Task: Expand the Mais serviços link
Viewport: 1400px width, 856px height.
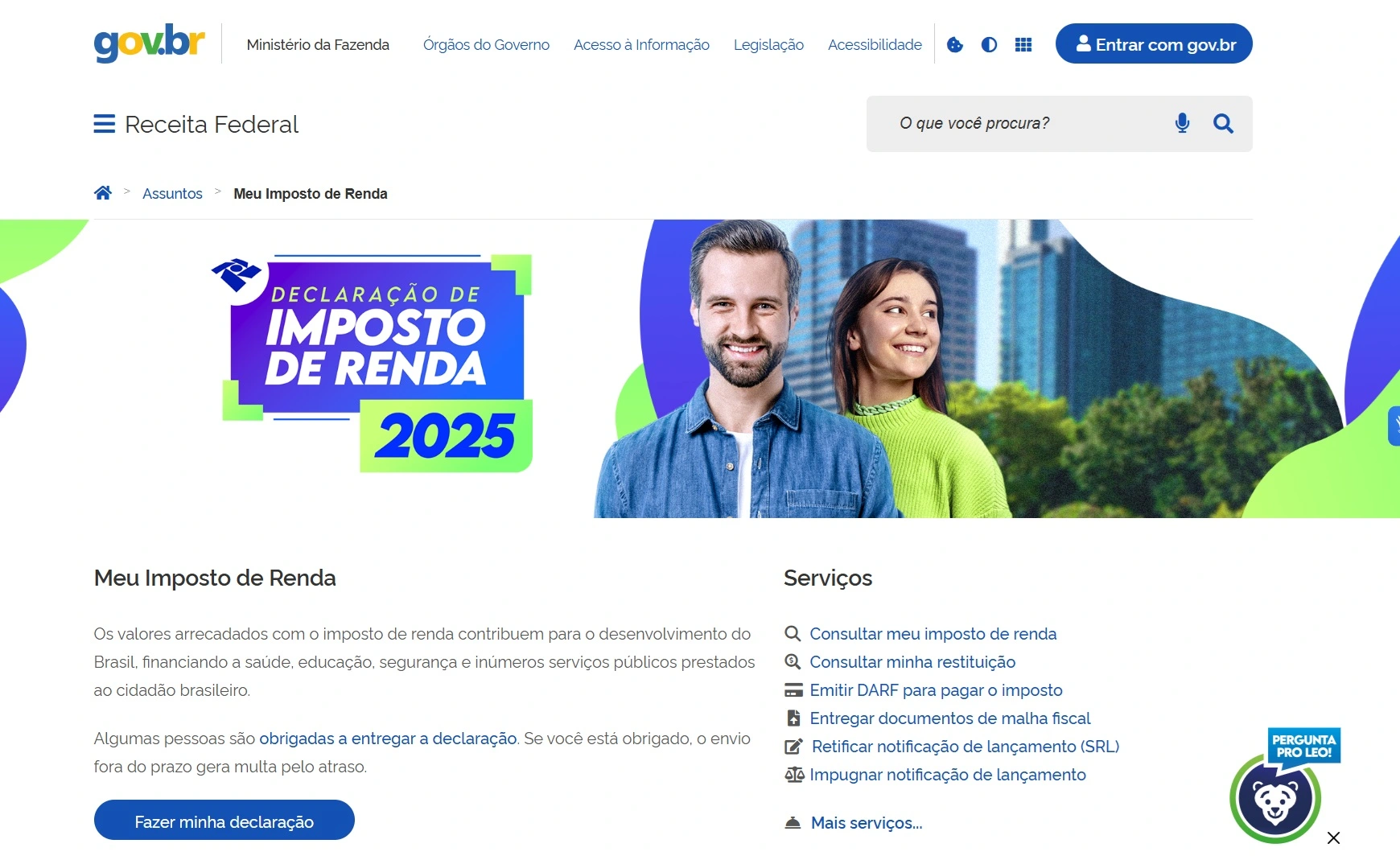Action: [866, 823]
